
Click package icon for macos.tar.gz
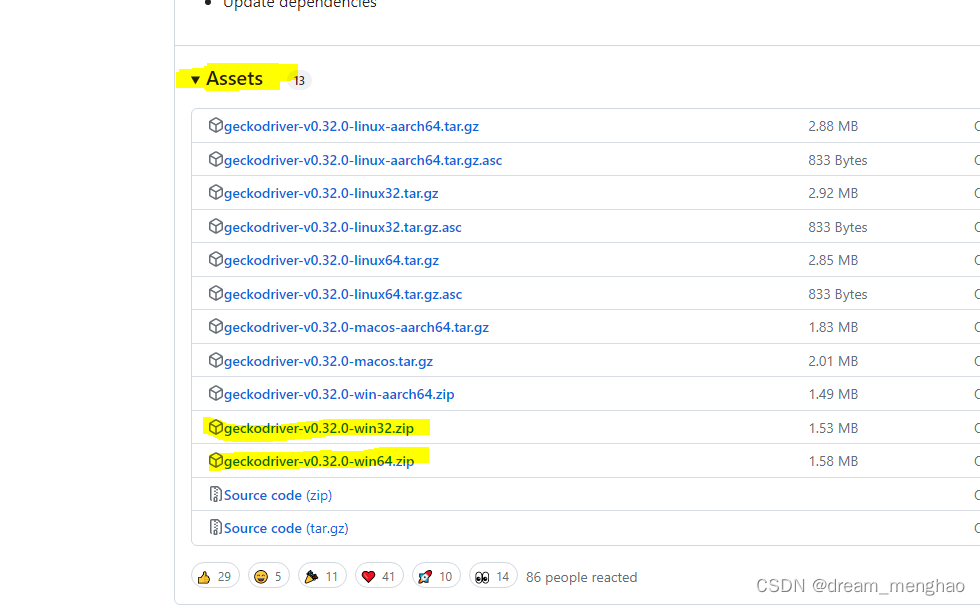pyautogui.click(x=216, y=360)
